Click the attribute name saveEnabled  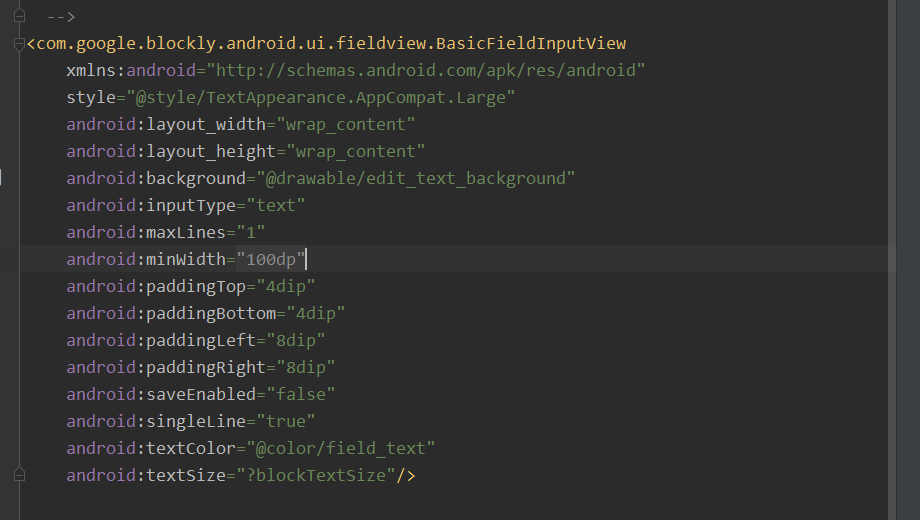(201, 394)
